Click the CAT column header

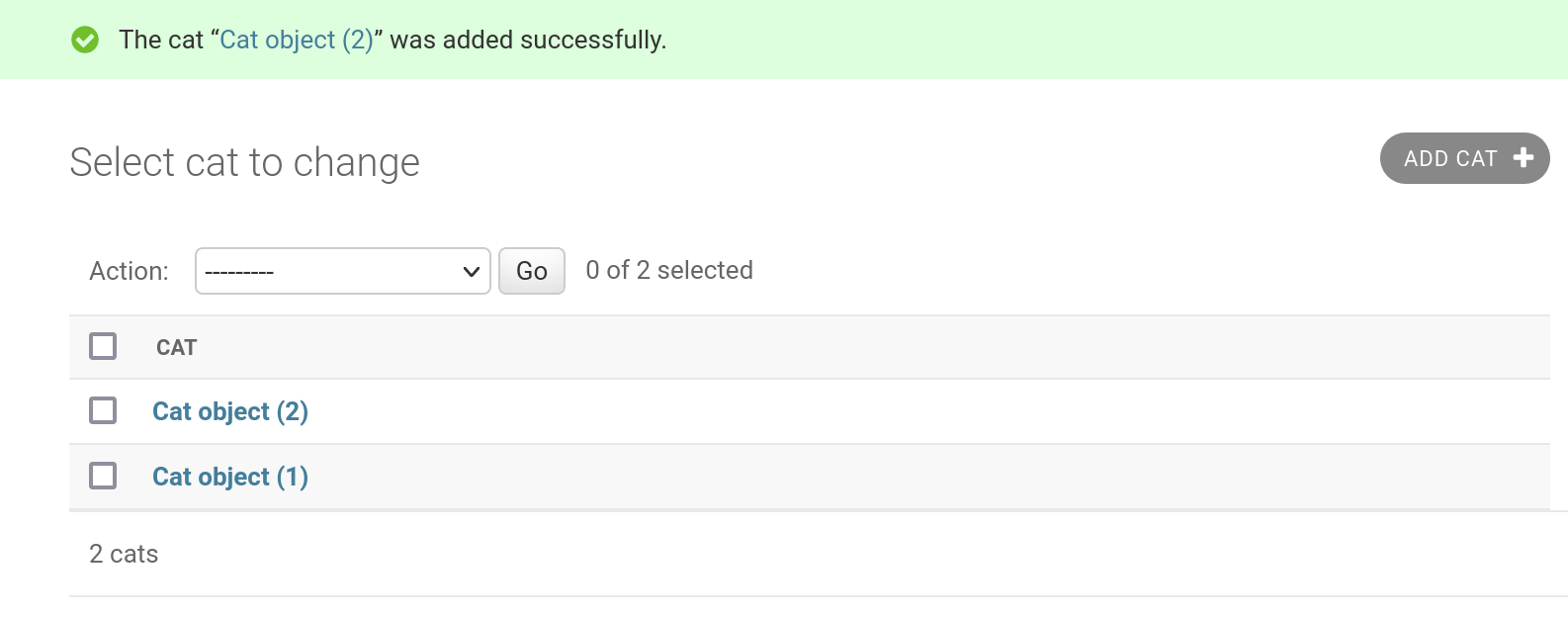pos(177,347)
